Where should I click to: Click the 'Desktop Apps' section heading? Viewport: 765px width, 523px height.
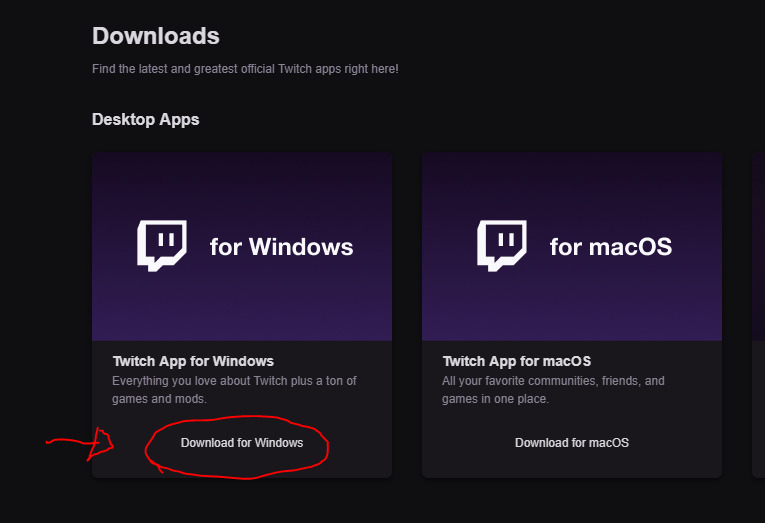[x=145, y=120]
